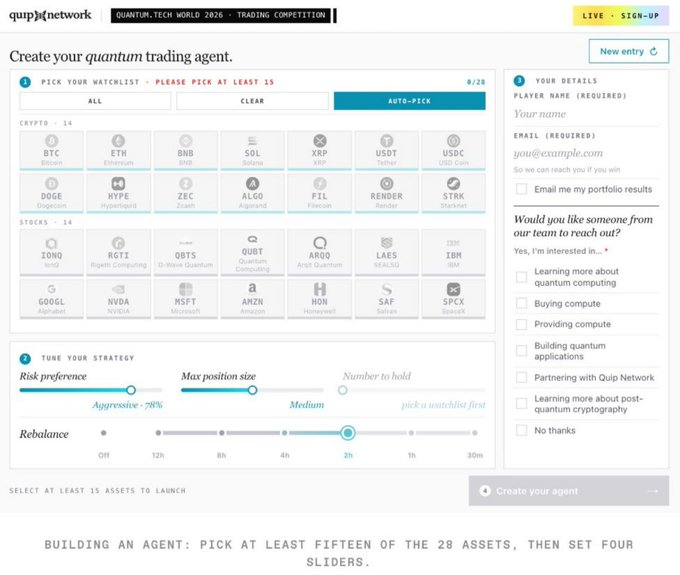Click the AUTO-PICK button

click(x=409, y=101)
